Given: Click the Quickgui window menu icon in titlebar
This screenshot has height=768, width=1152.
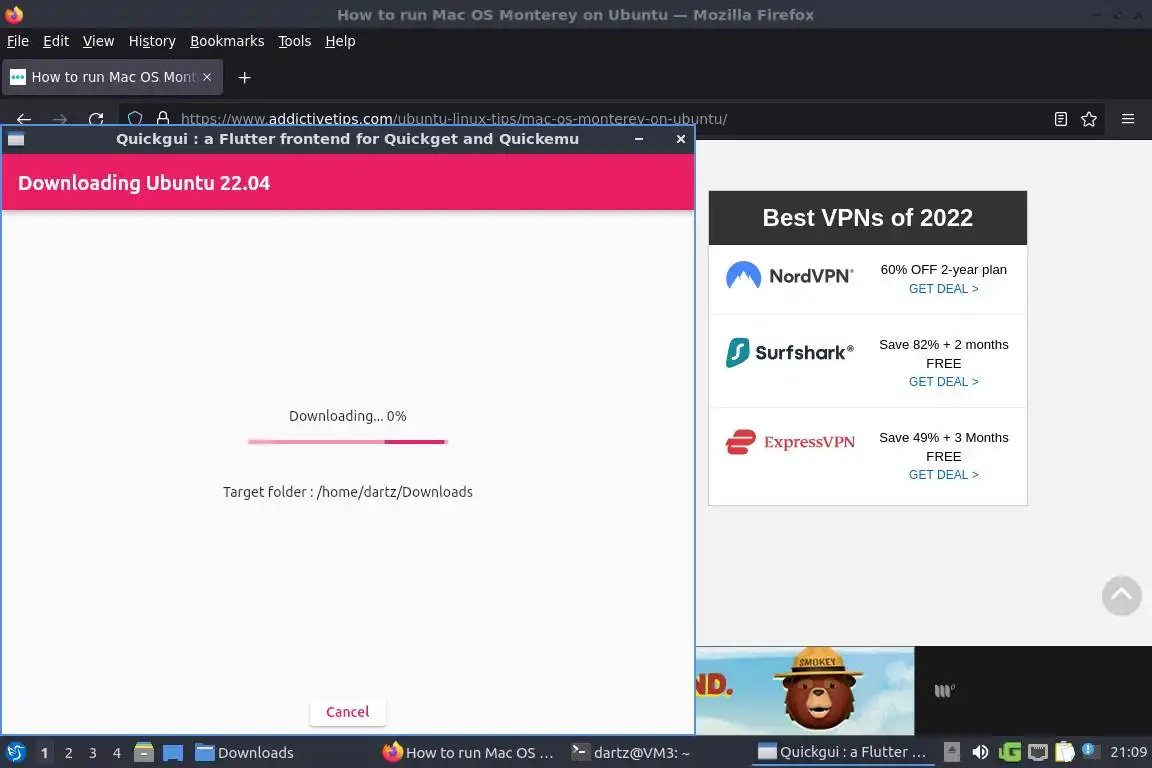Looking at the screenshot, I should (16, 139).
